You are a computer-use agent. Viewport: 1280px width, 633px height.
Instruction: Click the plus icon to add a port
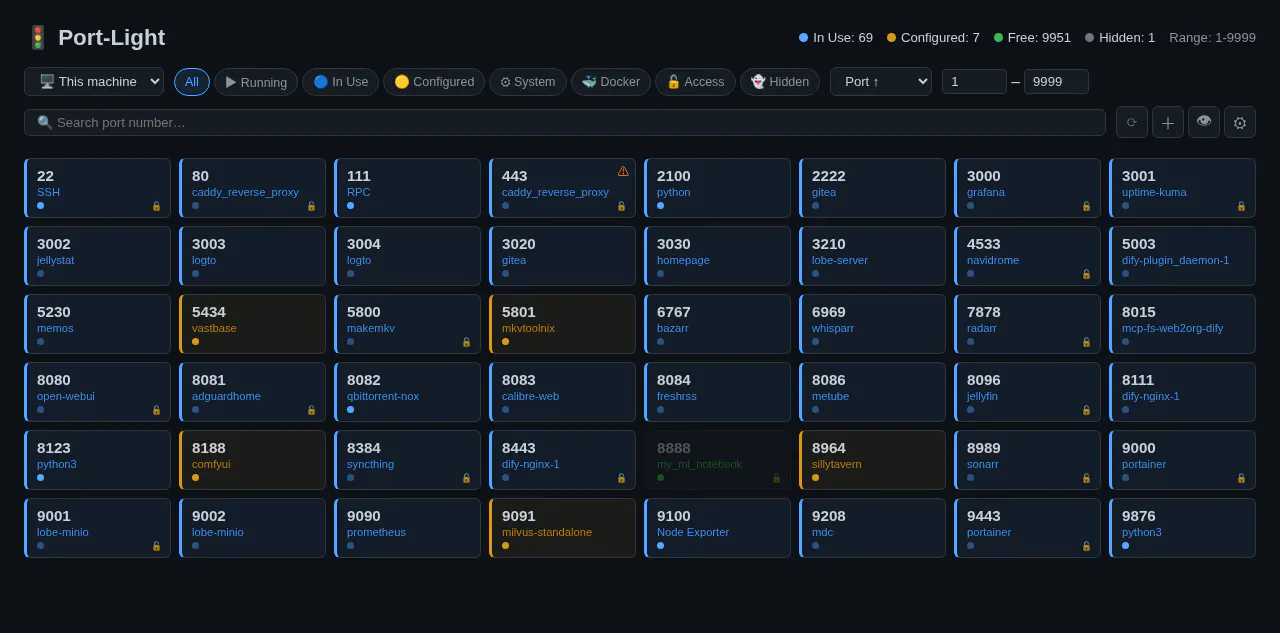tap(1168, 122)
